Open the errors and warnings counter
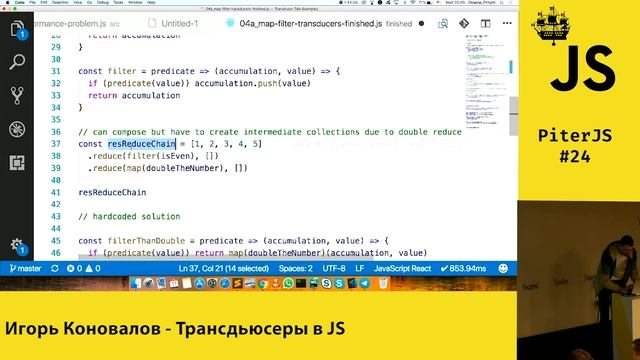 point(84,269)
